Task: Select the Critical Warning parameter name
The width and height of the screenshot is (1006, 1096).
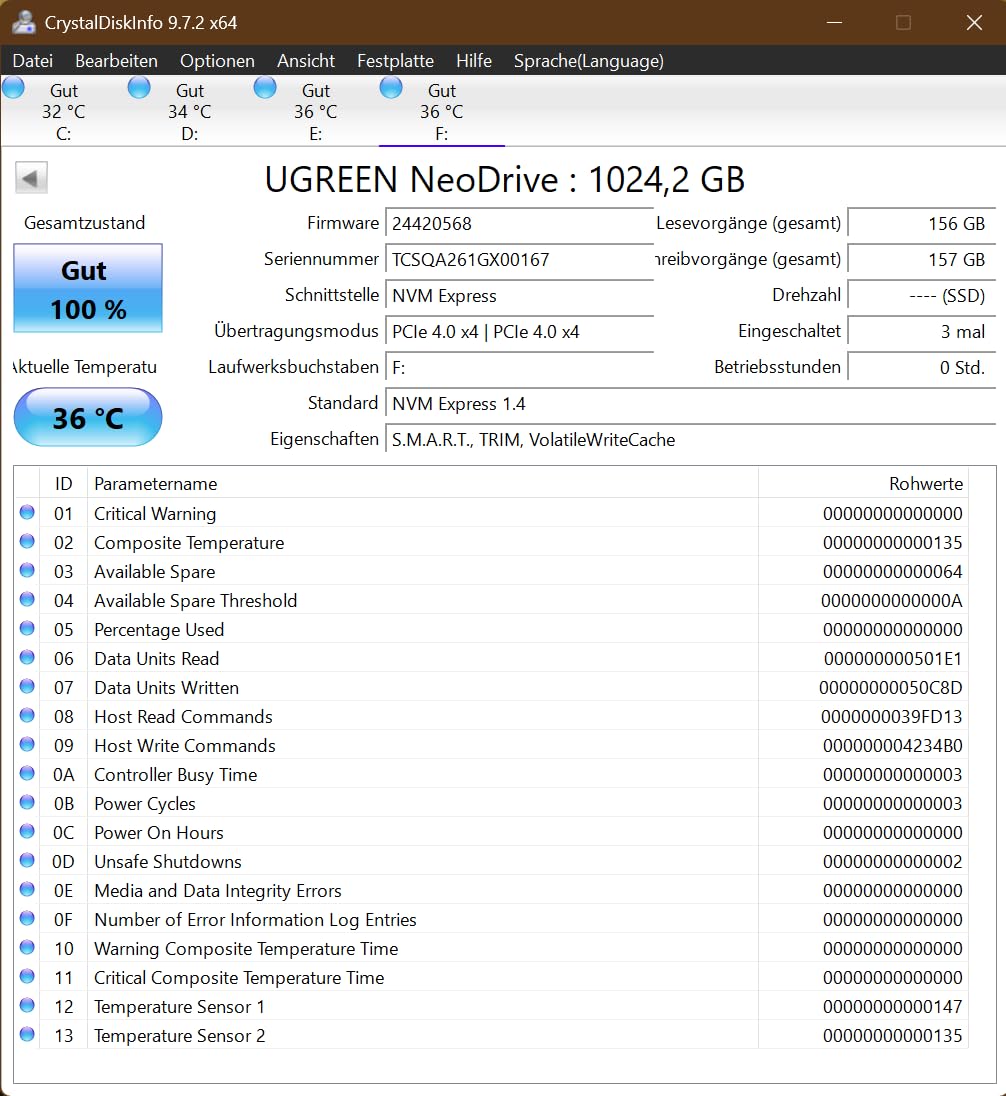Action: click(x=155, y=514)
